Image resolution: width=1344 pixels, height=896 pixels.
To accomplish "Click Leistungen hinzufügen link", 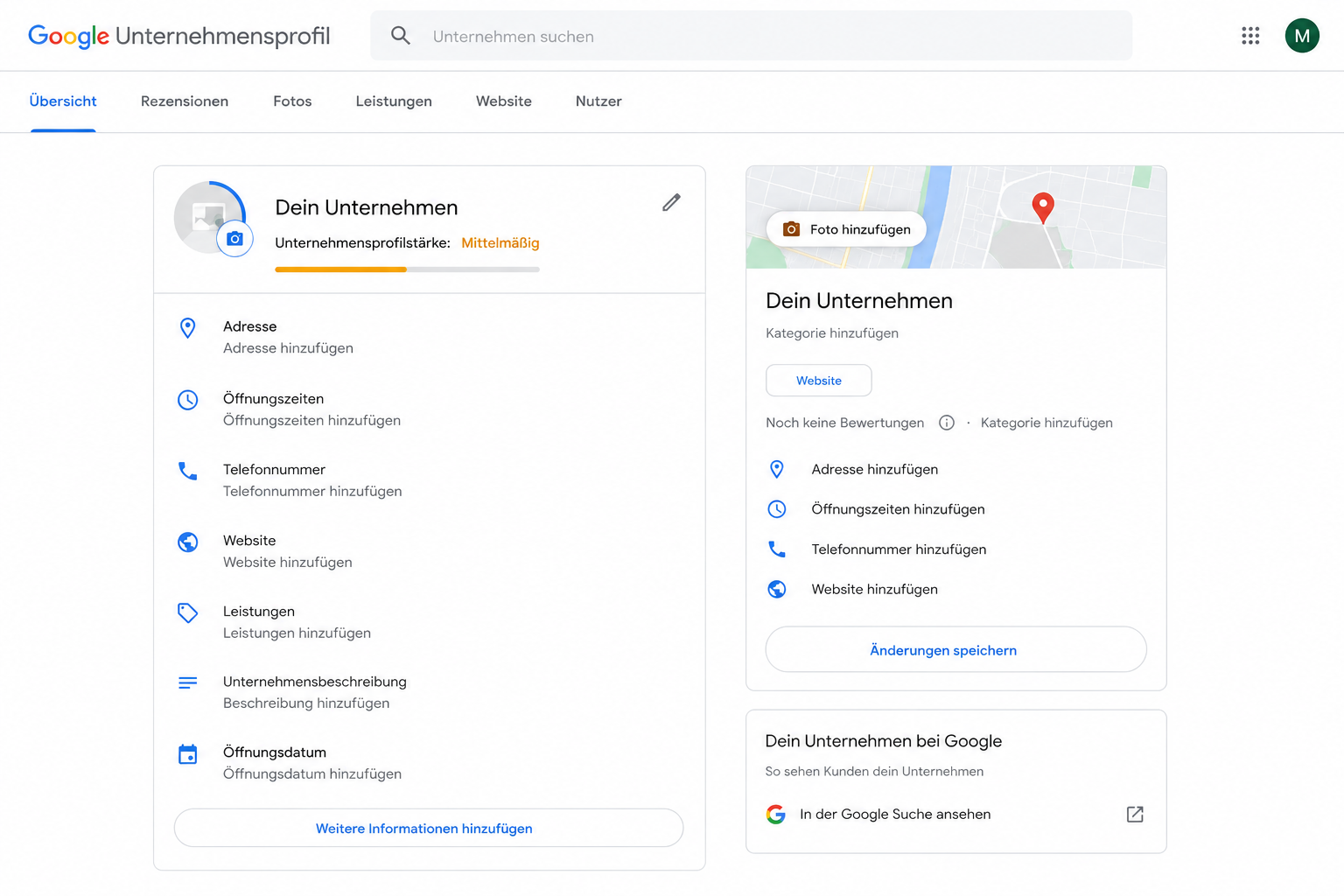I will coord(297,633).
